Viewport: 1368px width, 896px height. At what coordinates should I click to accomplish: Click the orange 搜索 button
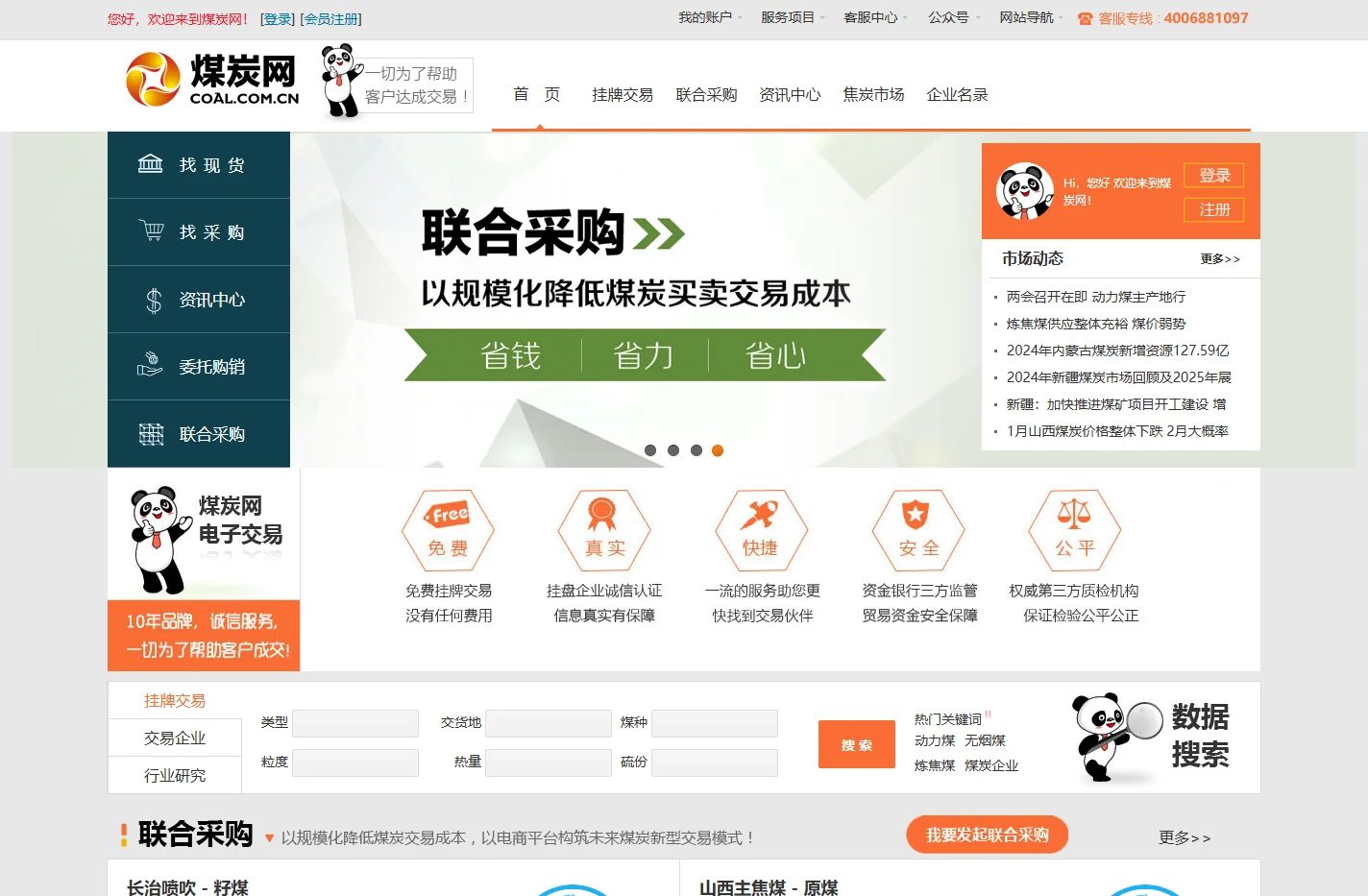pyautogui.click(x=857, y=744)
